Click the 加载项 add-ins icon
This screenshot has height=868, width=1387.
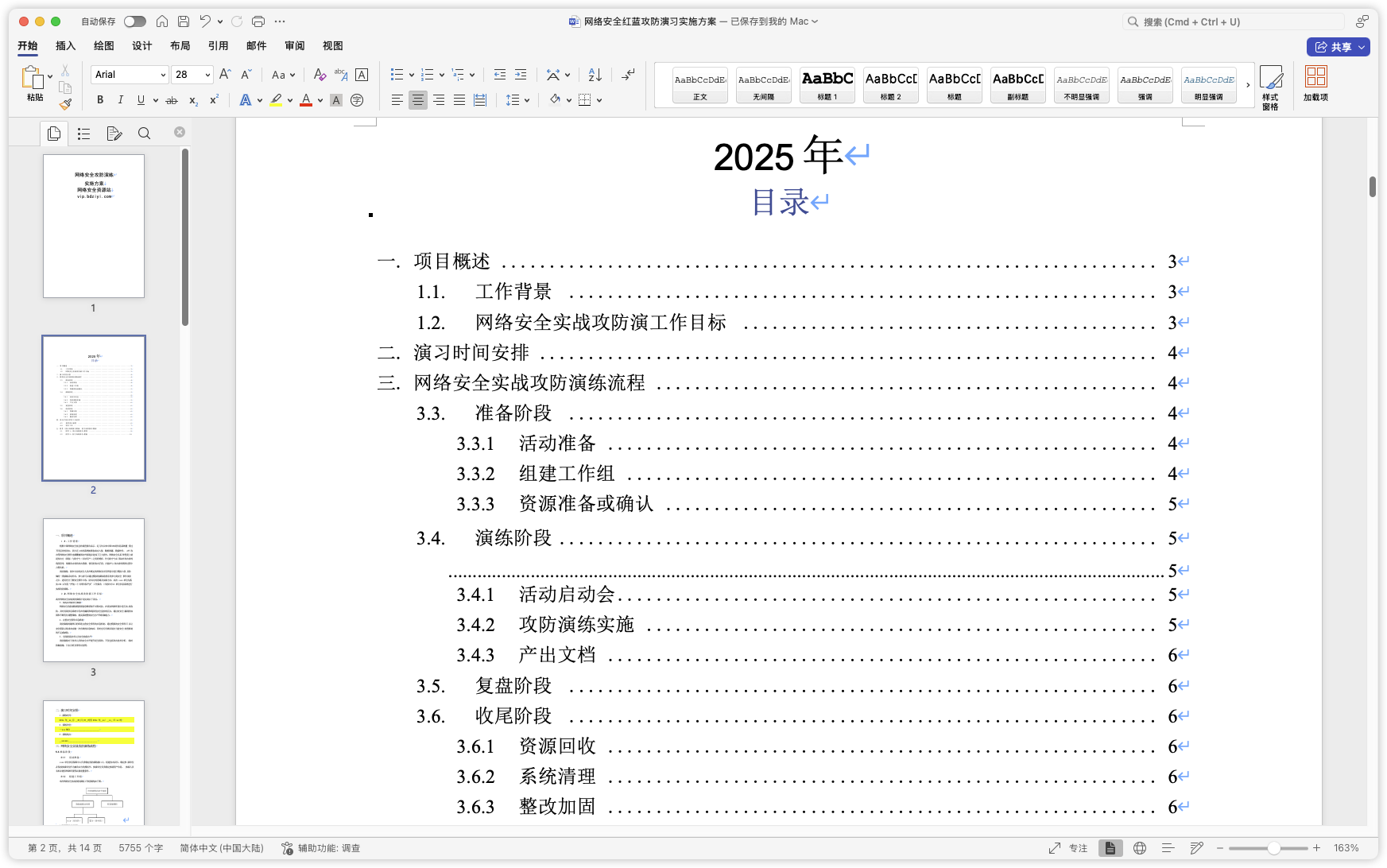[1315, 85]
